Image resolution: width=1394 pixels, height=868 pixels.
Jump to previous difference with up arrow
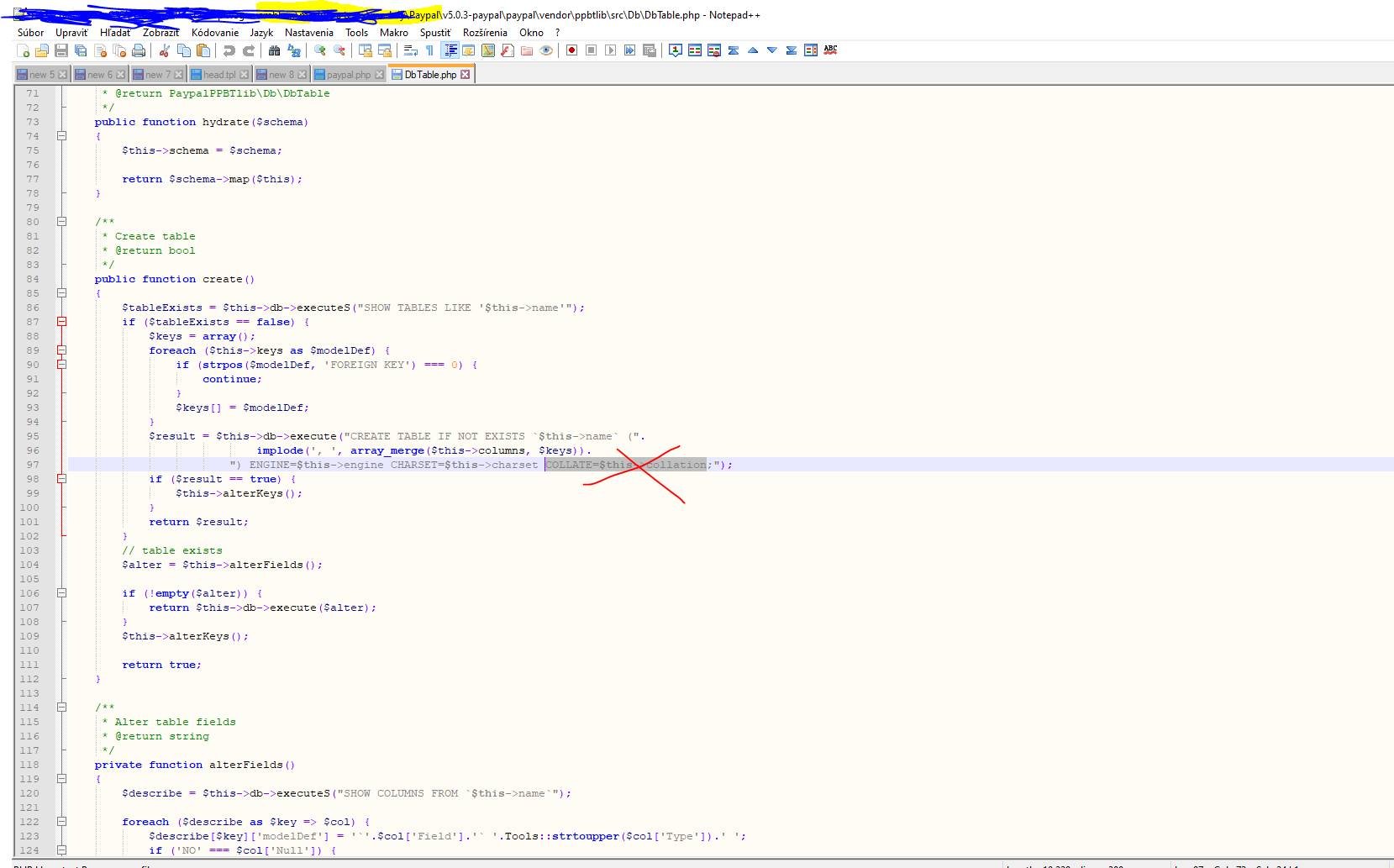tap(753, 50)
